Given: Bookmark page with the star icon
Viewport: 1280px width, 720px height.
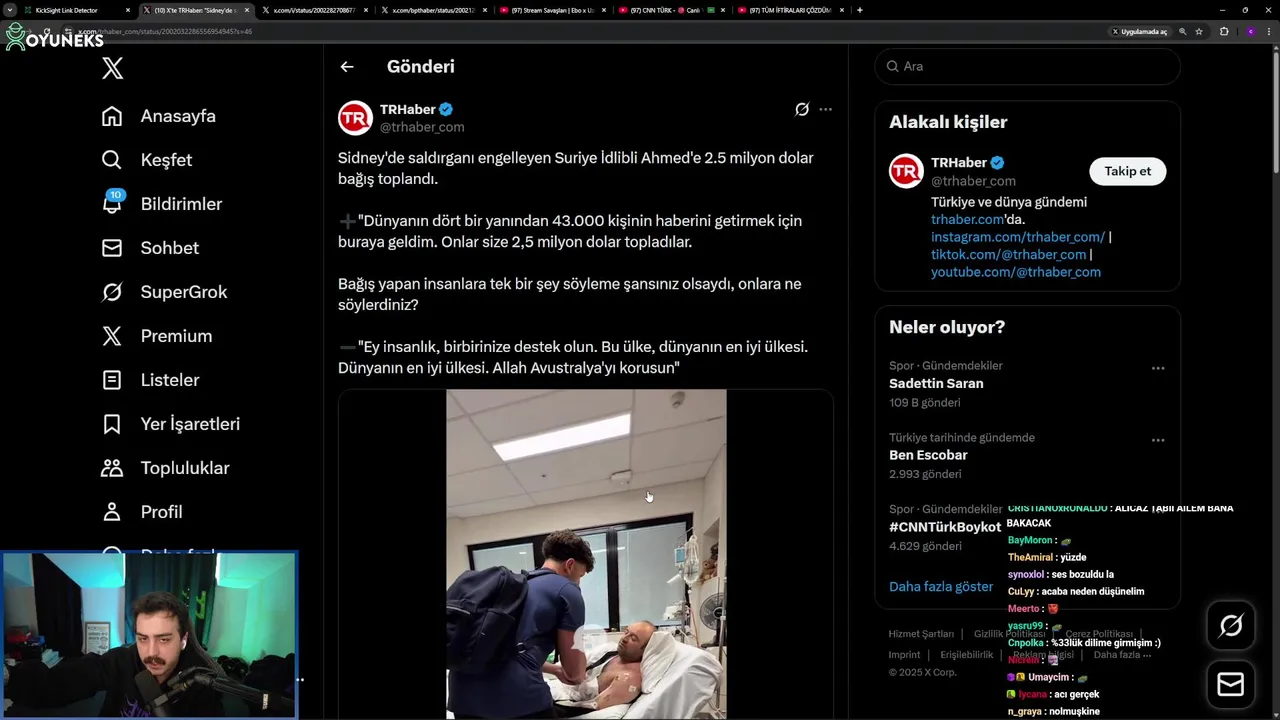Looking at the screenshot, I should tap(1199, 31).
